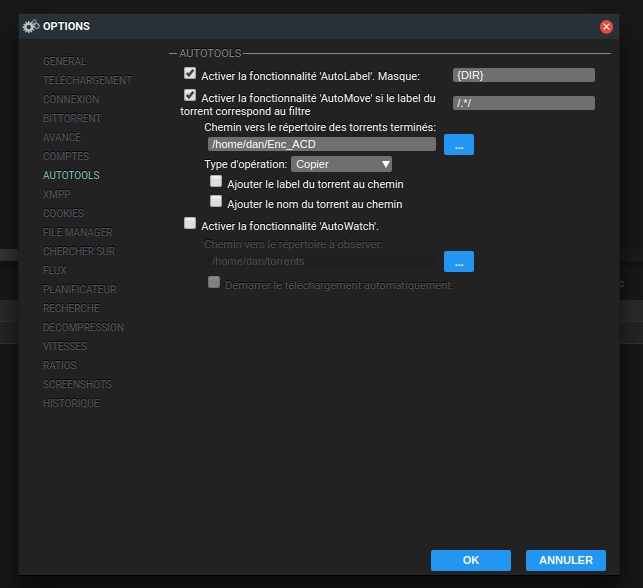Click the /home/dan/Enc_ACD path field

point(322,144)
